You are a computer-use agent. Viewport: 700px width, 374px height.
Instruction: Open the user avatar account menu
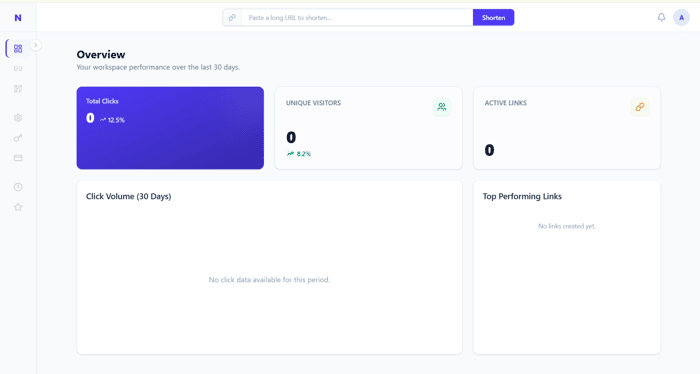pyautogui.click(x=681, y=17)
